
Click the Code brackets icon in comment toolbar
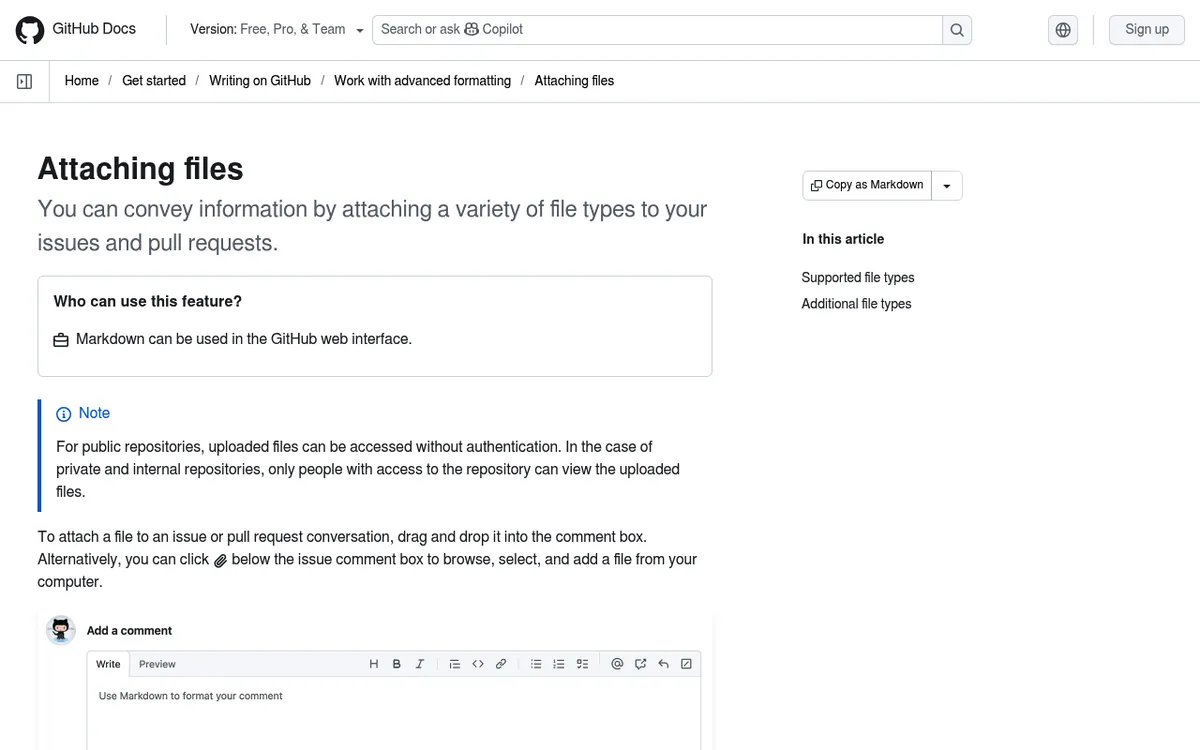tap(478, 664)
